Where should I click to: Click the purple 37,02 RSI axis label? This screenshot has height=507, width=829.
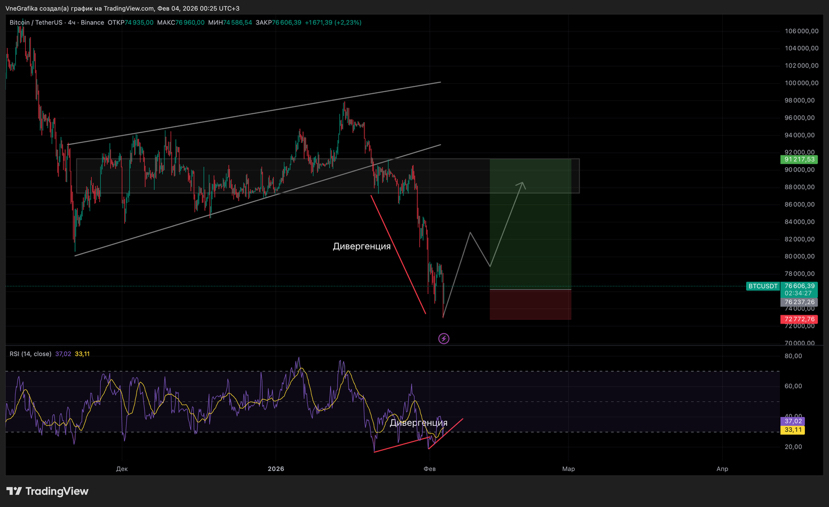coord(793,421)
